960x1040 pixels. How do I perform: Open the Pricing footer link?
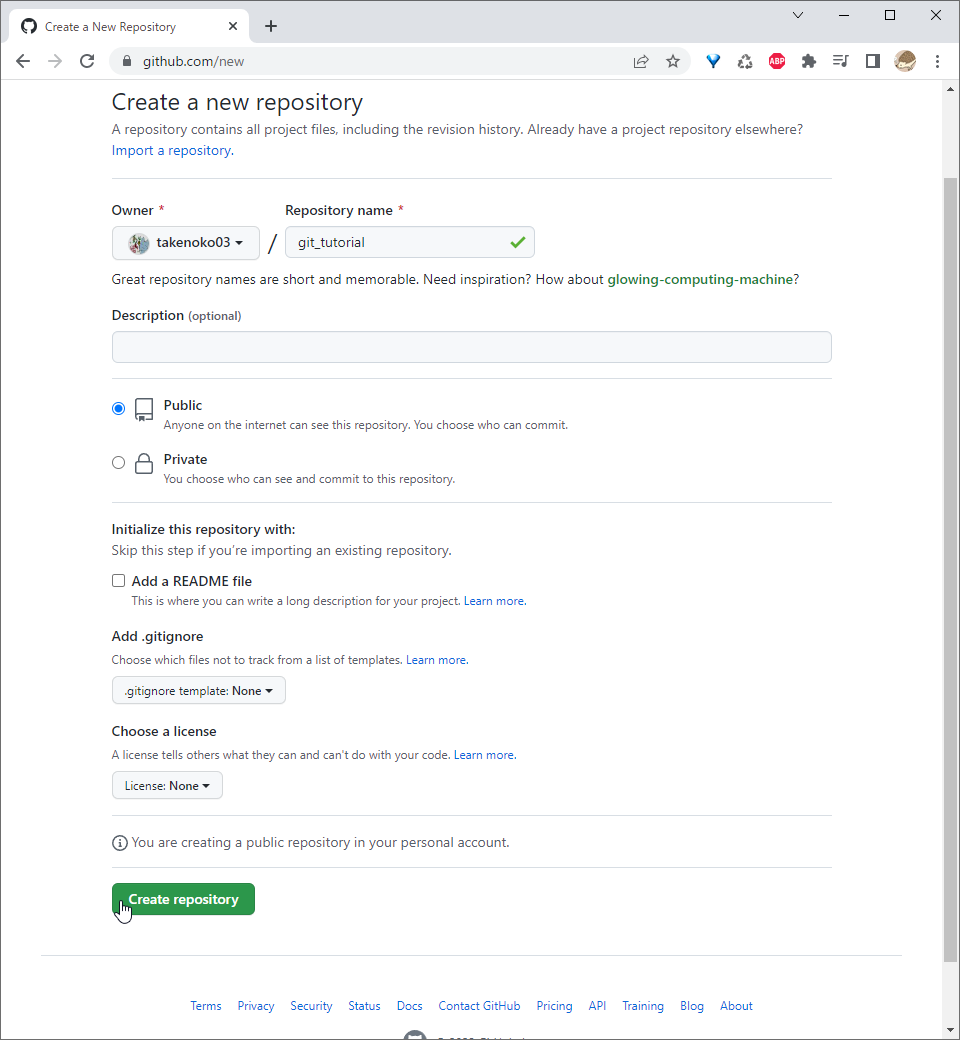point(555,1006)
